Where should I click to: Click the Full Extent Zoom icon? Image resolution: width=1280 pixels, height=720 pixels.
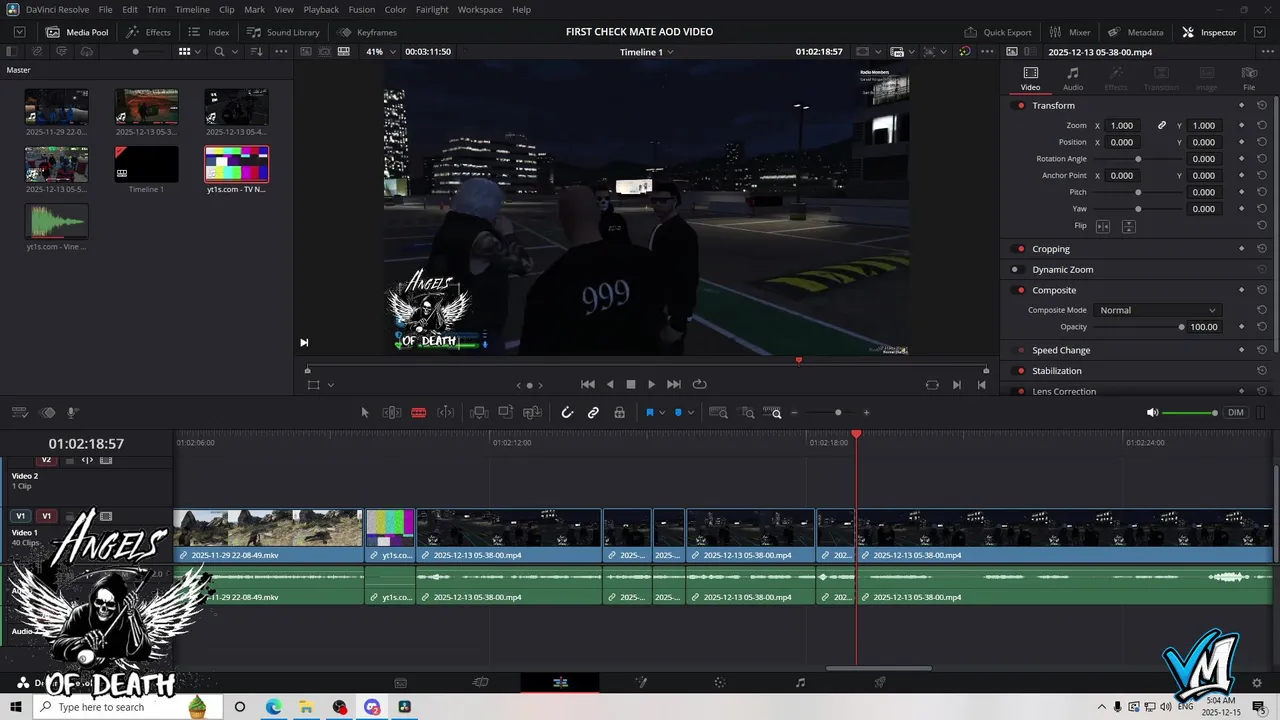point(718,412)
